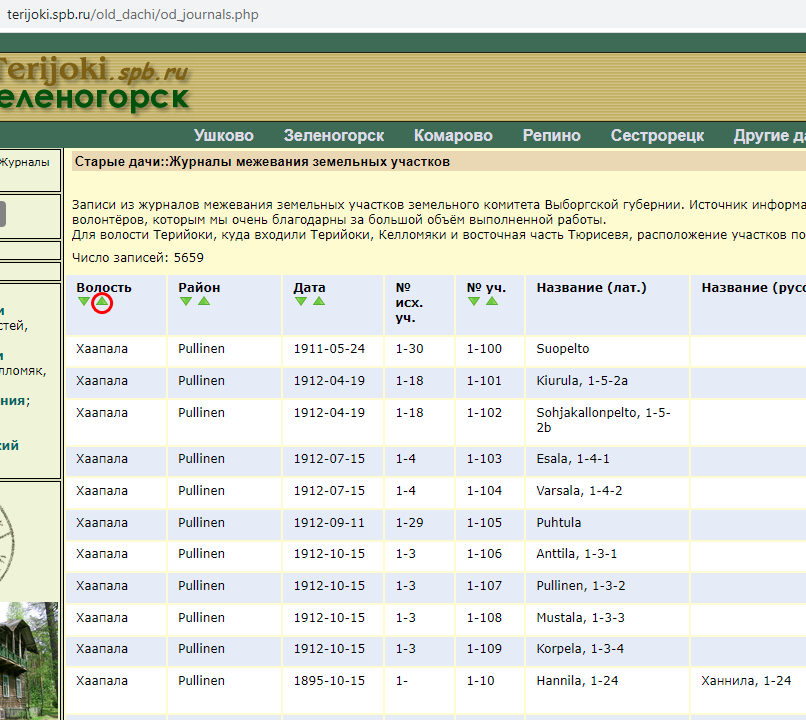Click the Terijoki Зеленогорск site logo
806x720 pixels.
click(x=93, y=84)
